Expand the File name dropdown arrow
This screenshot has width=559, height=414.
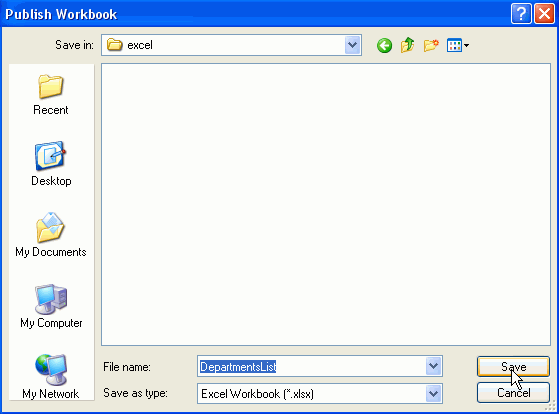(433, 366)
